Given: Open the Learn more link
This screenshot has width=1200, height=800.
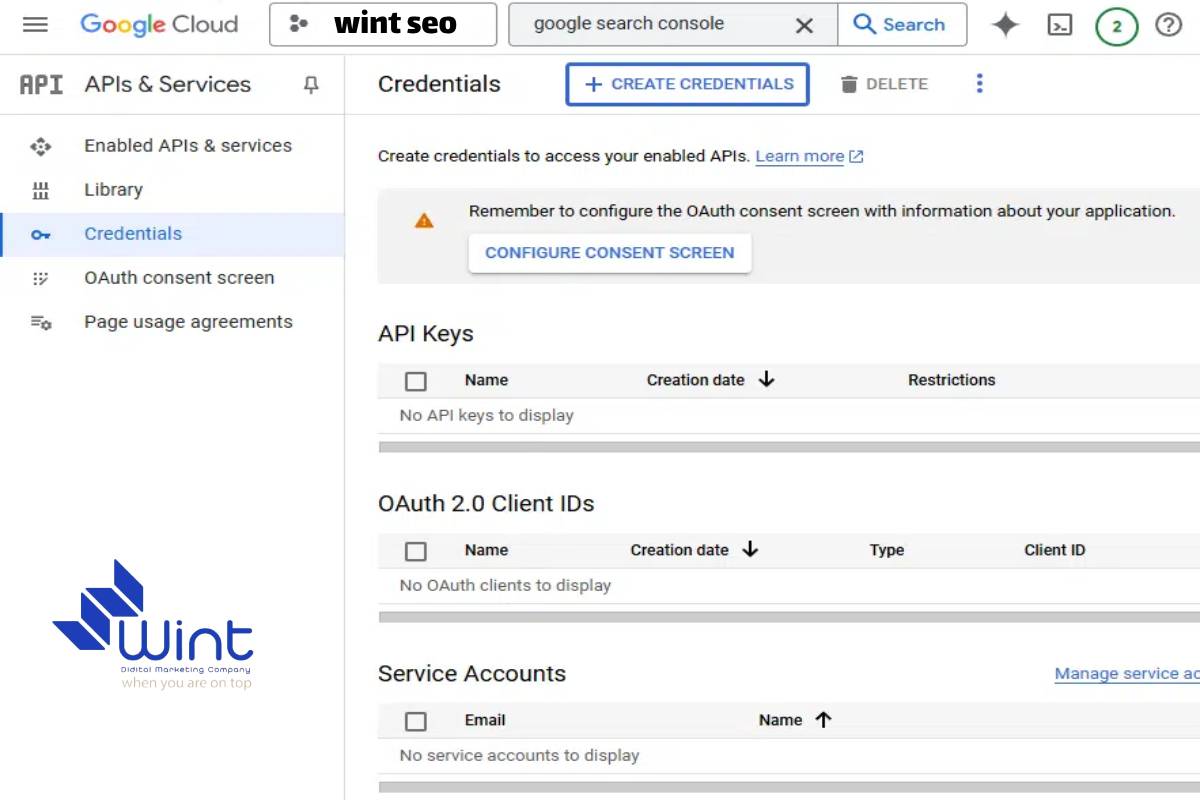Looking at the screenshot, I should coord(809,156).
